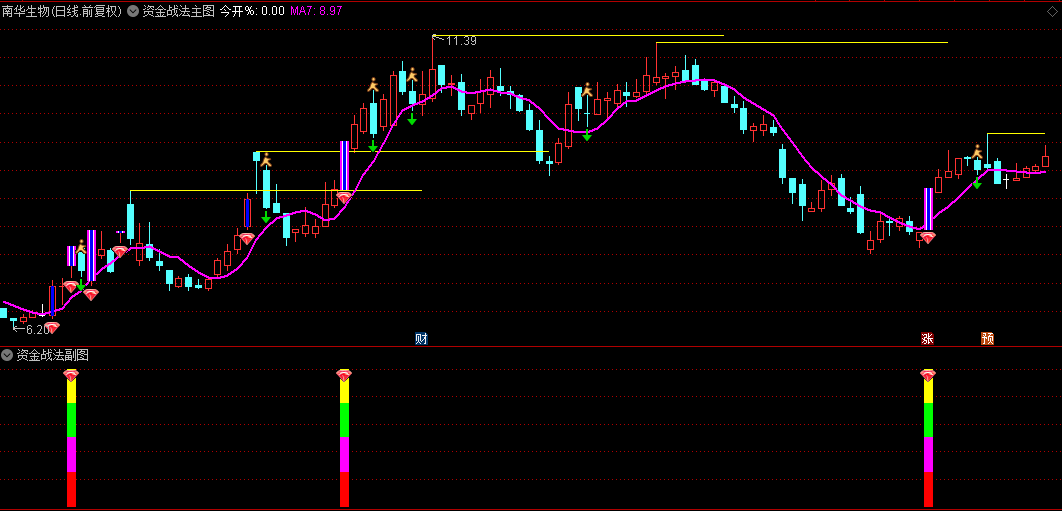Click the 南华生物(日线.前复权) title
The image size is (1062, 511).
coord(62,11)
